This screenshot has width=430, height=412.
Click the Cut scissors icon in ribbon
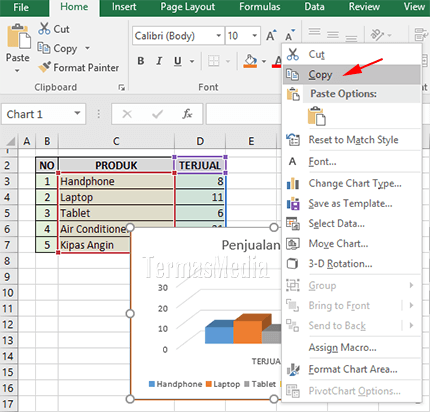44,29
